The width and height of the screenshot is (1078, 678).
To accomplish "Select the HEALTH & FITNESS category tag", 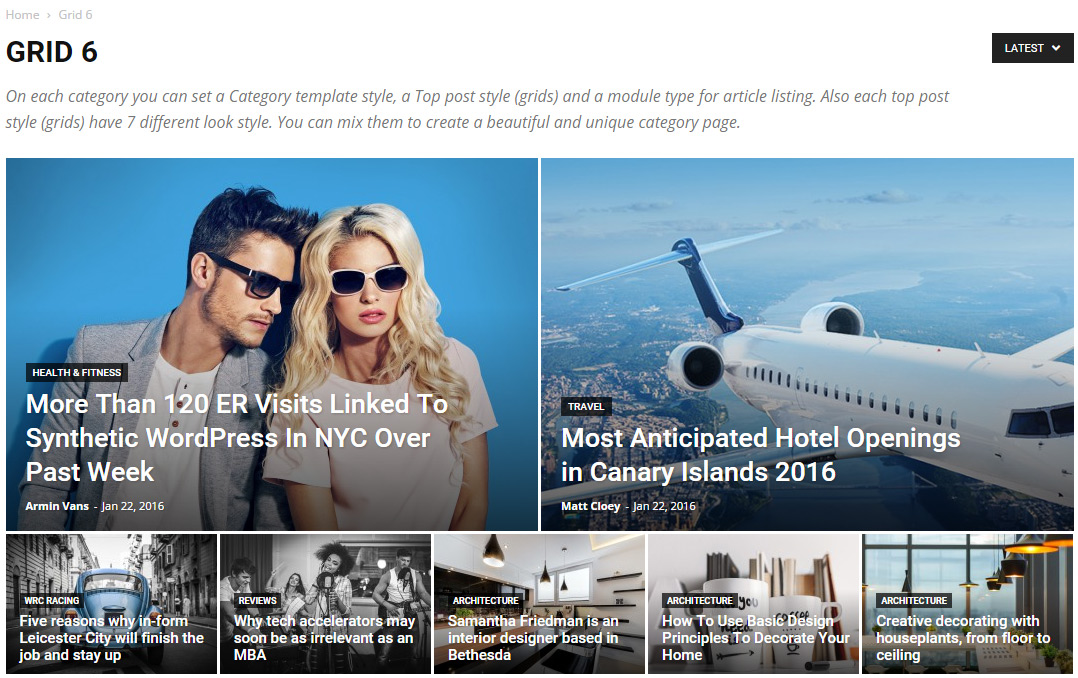I will pyautogui.click(x=76, y=373).
